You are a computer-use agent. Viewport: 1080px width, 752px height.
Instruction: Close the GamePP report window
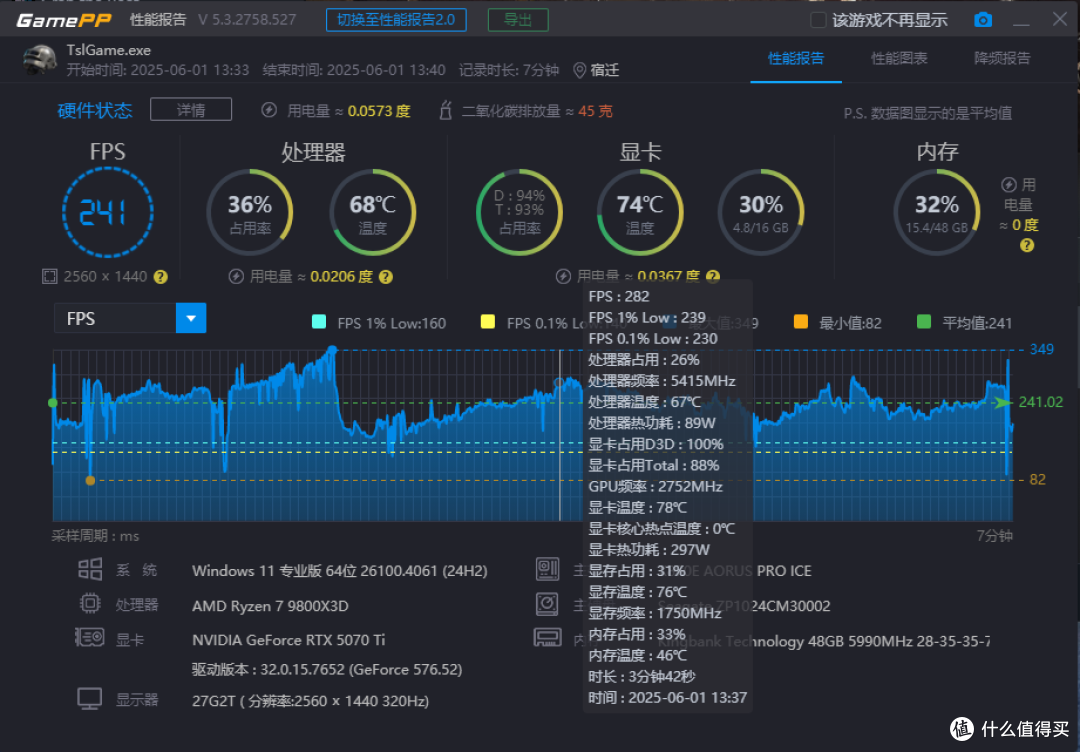[x=1060, y=19]
